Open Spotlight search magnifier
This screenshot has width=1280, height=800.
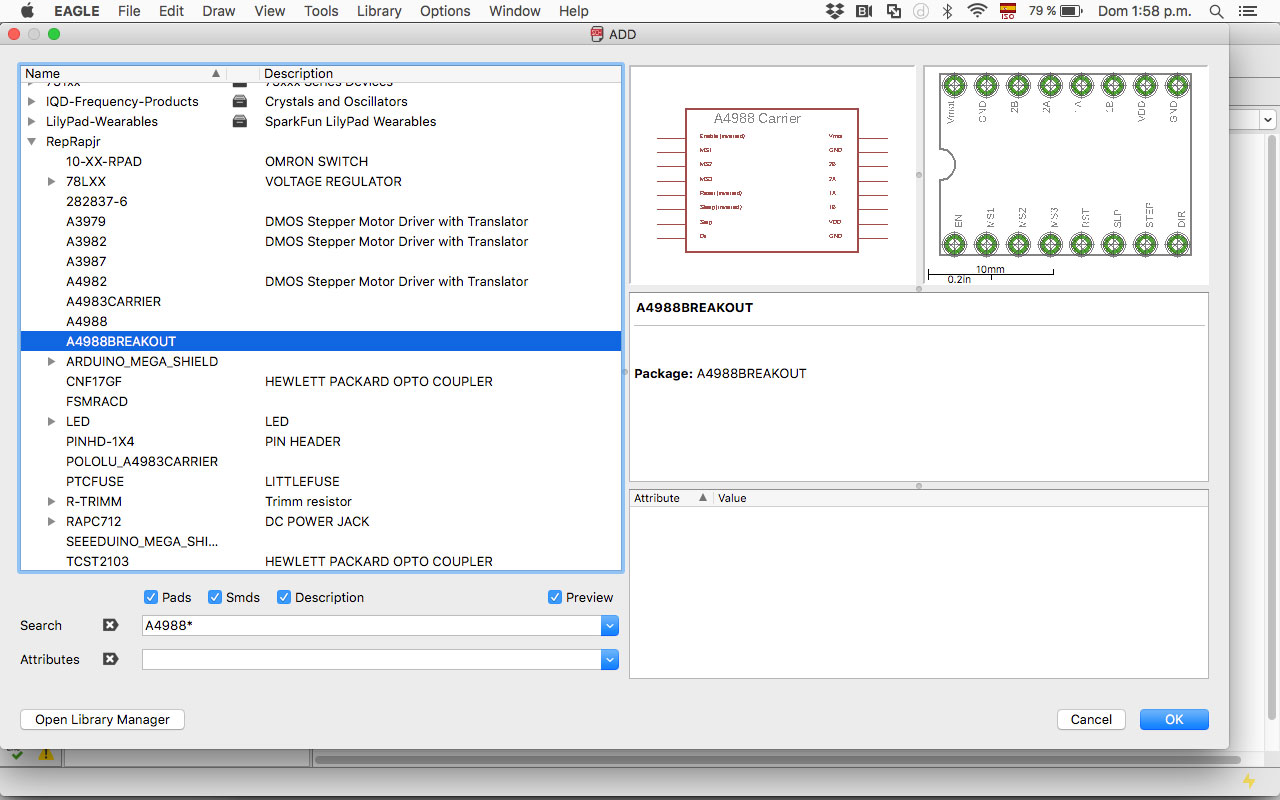pos(1217,11)
